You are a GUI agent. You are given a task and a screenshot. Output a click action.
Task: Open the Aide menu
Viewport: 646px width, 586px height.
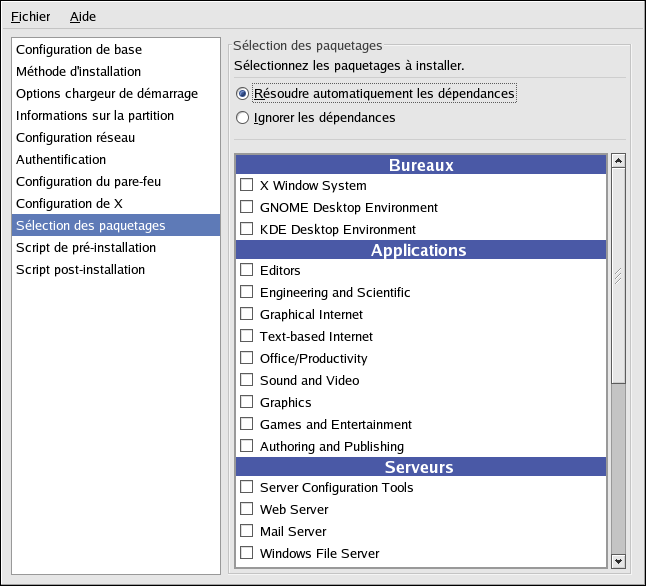tap(83, 16)
